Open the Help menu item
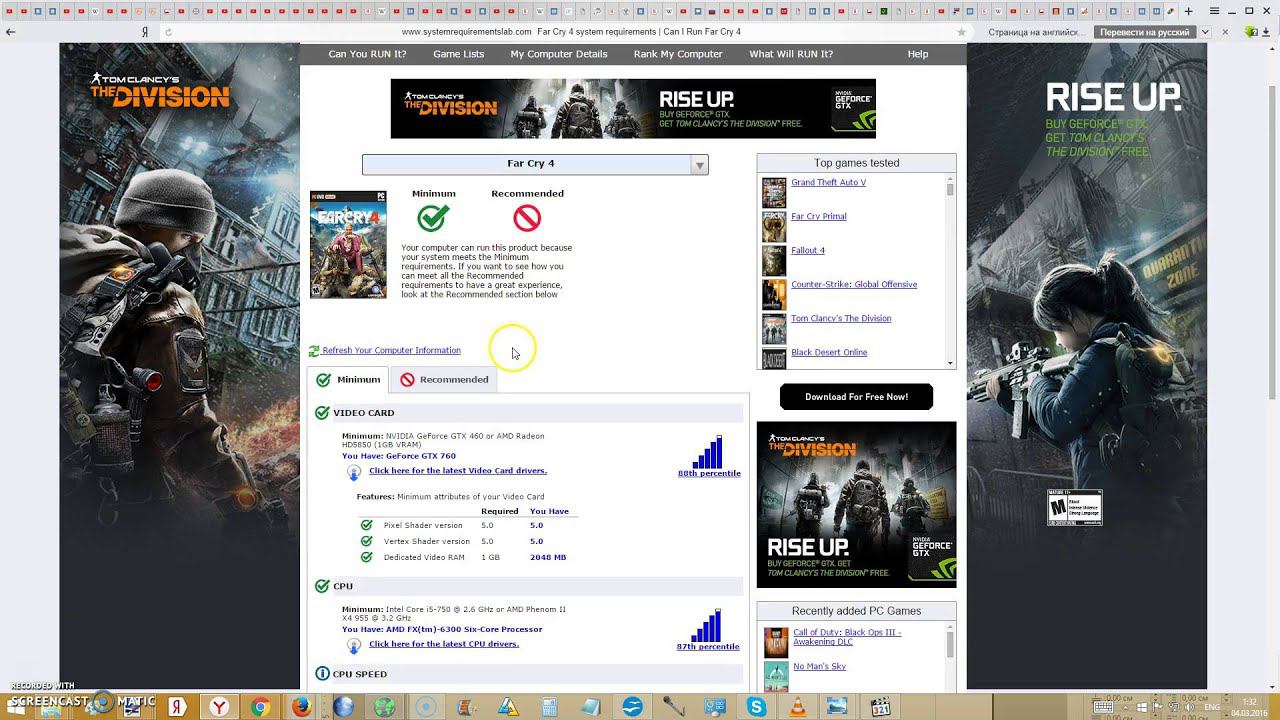The width and height of the screenshot is (1280, 720). coord(918,54)
